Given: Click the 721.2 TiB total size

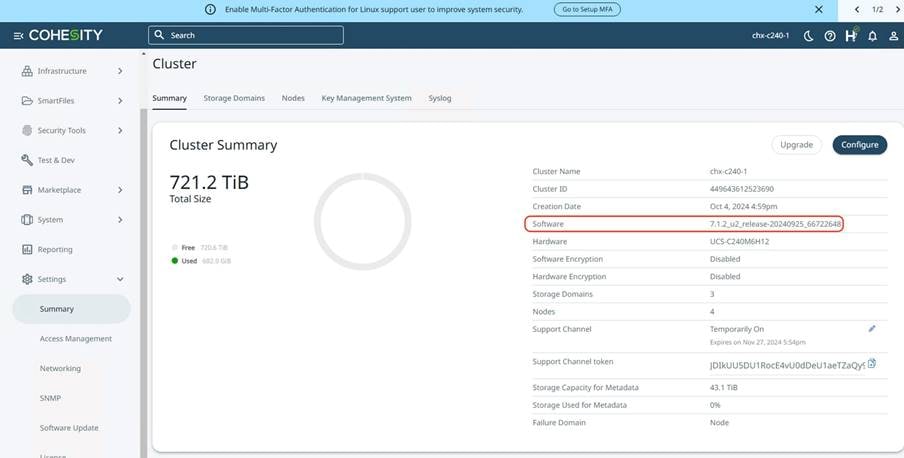Looking at the screenshot, I should 209,182.
